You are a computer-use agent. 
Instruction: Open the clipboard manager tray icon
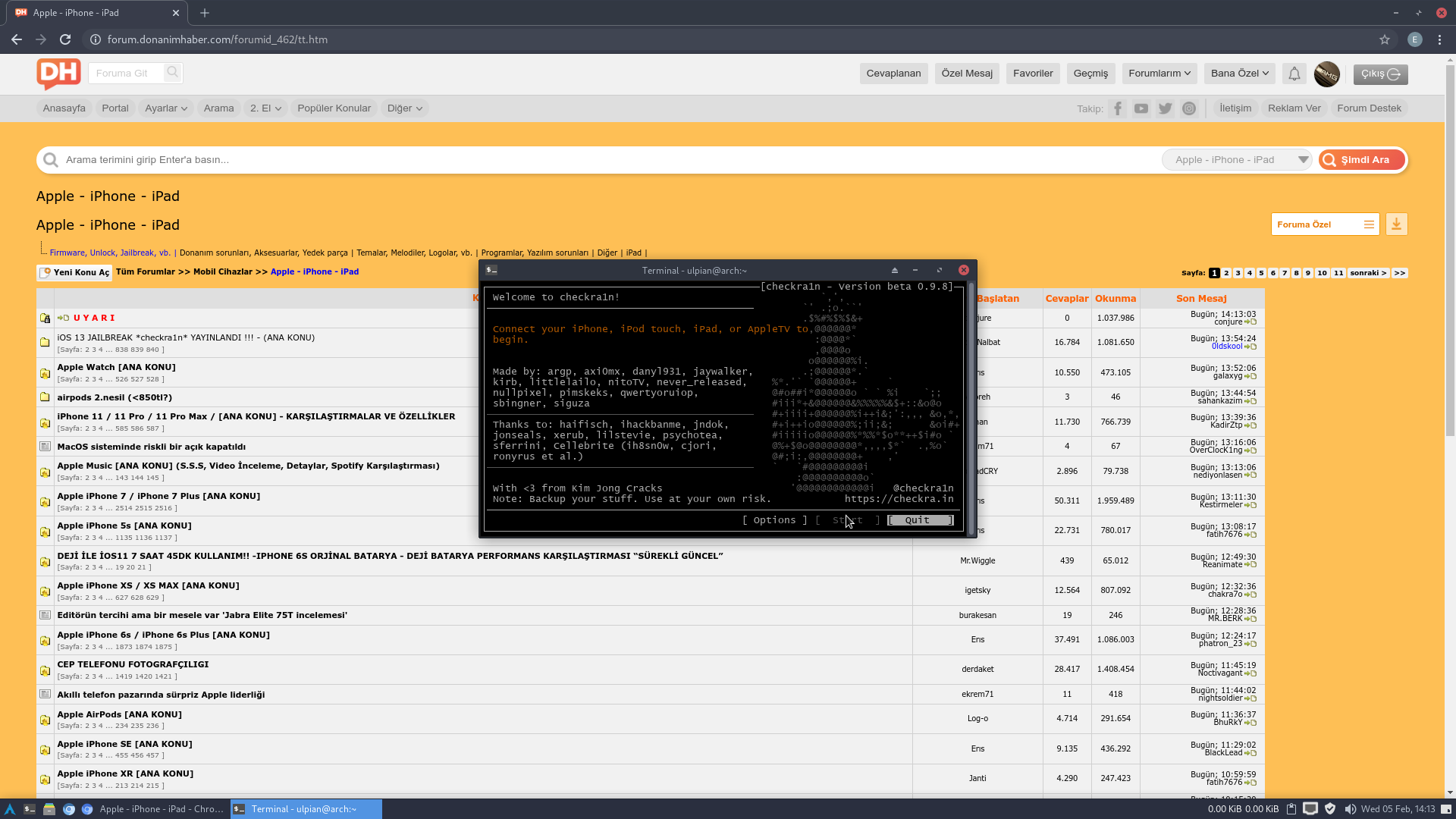1291,809
